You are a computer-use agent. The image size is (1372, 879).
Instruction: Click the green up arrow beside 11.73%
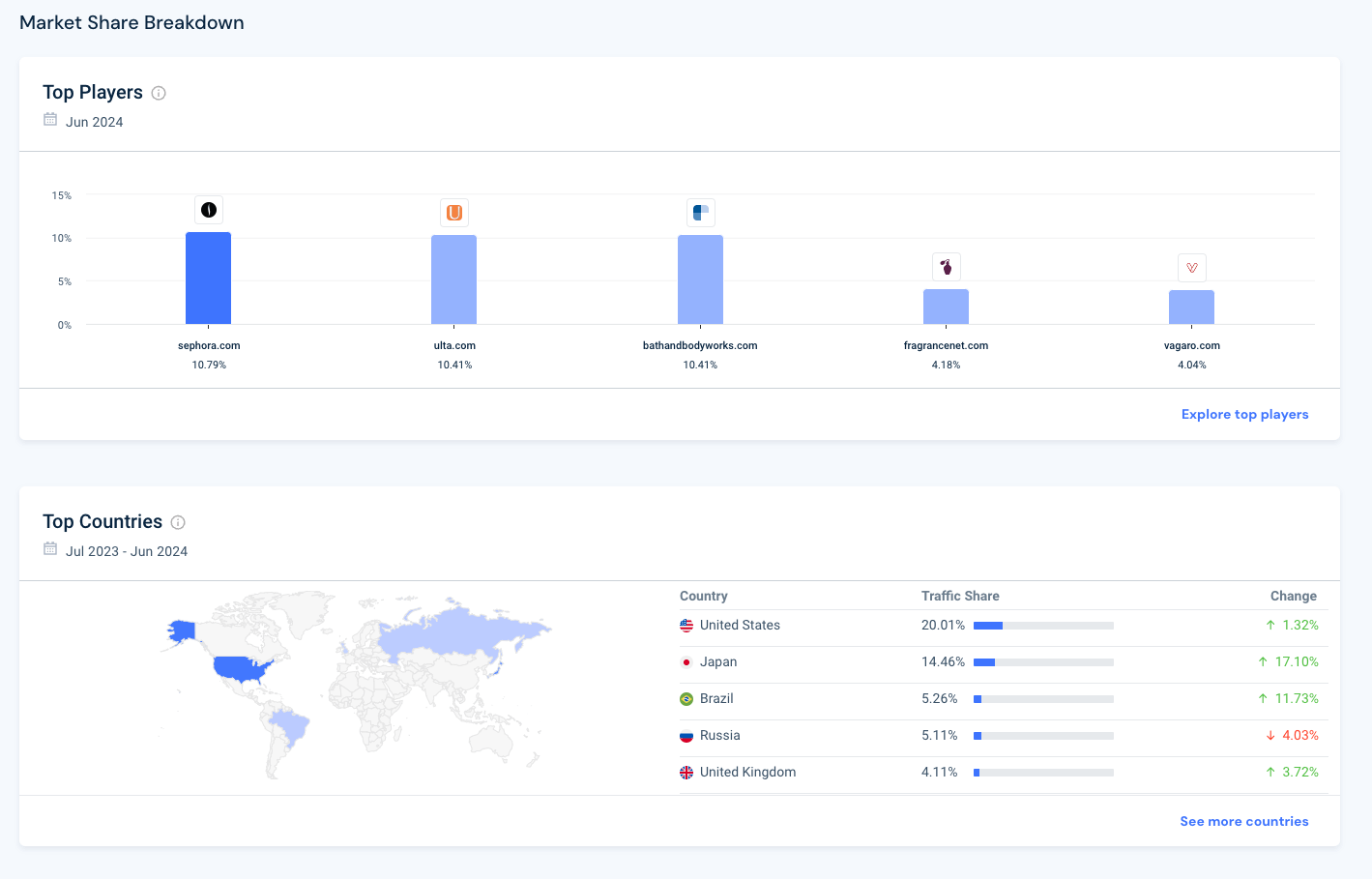pyautogui.click(x=1263, y=699)
